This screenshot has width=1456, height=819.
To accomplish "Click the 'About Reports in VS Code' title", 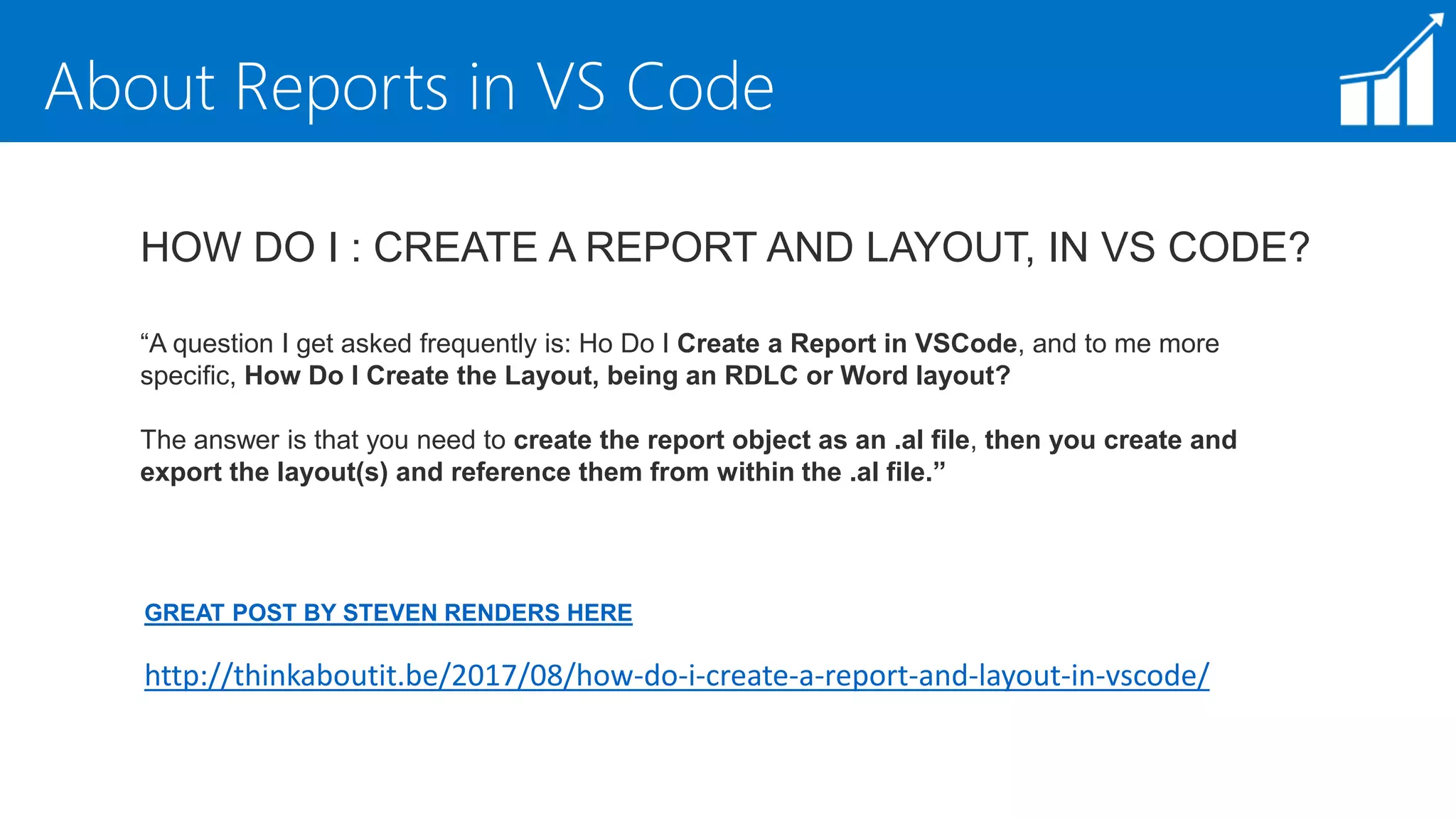I will [x=409, y=87].
